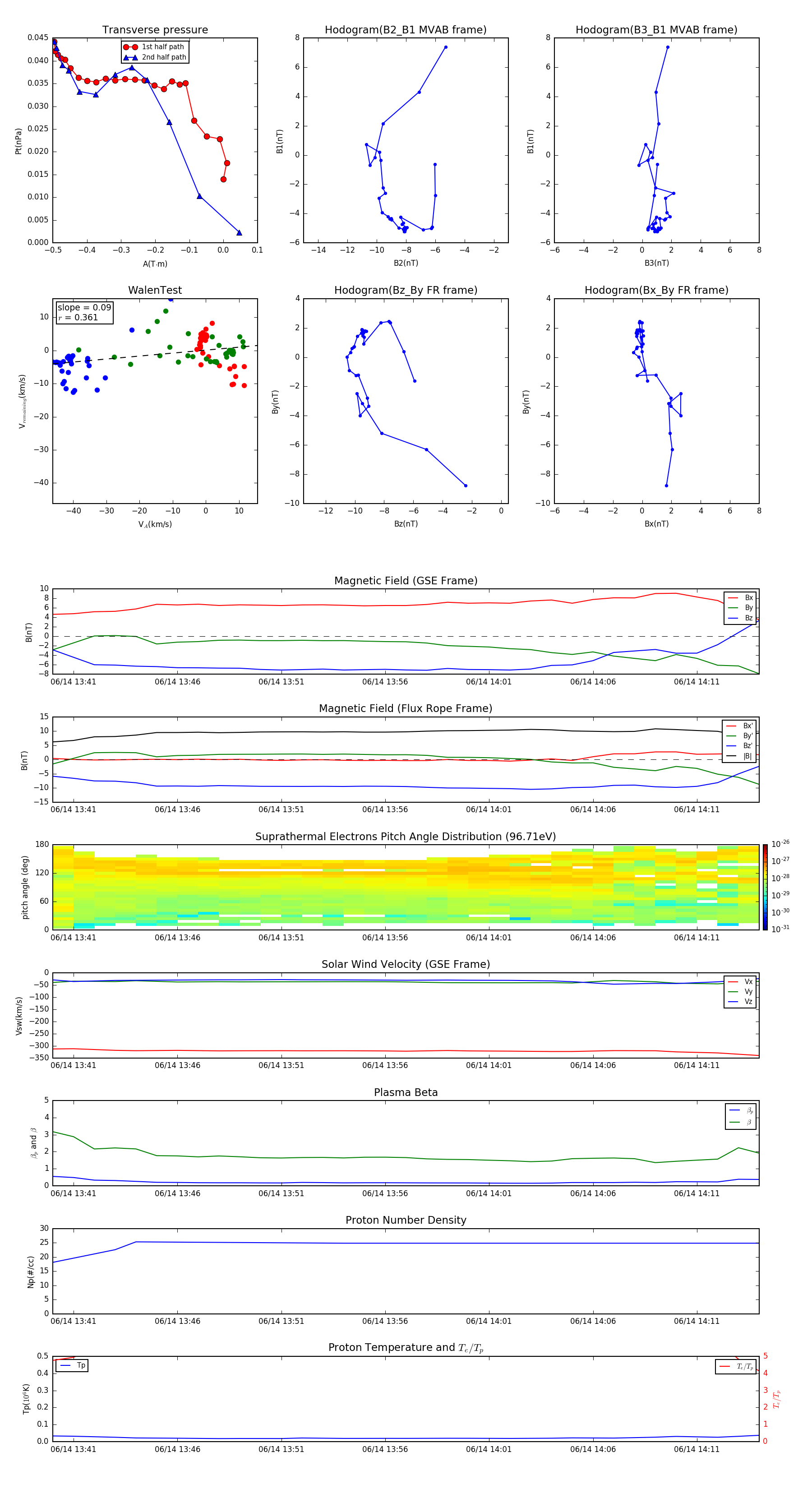
Task: Select the "Bx(nT)" x-axis label
Action: pyautogui.click(x=656, y=524)
